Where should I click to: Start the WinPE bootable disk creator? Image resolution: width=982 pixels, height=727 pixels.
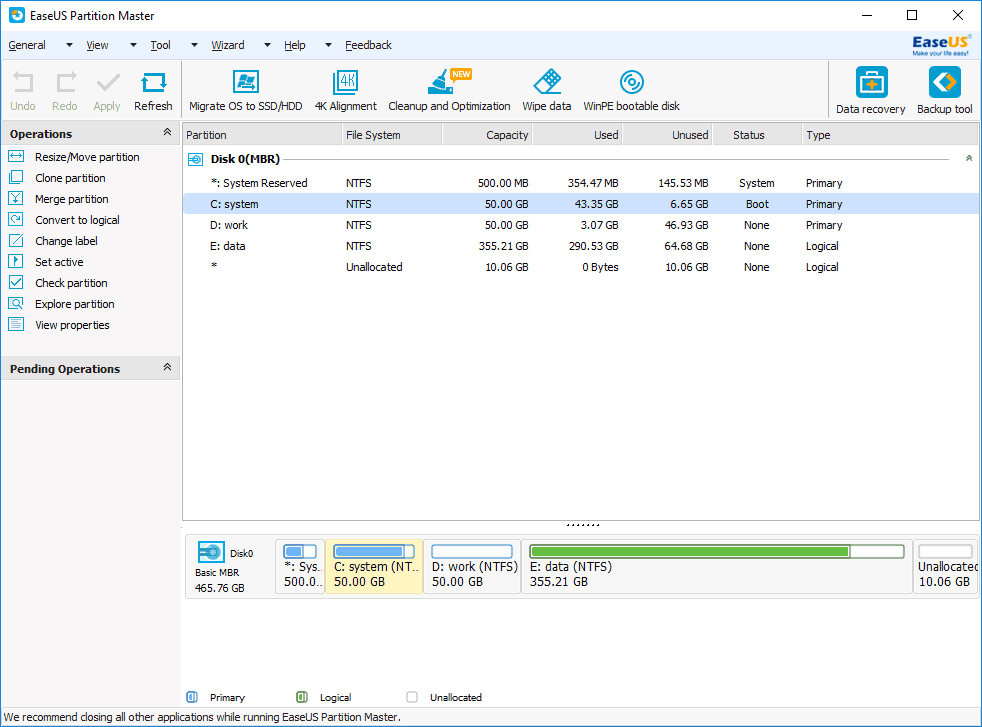pyautogui.click(x=631, y=90)
